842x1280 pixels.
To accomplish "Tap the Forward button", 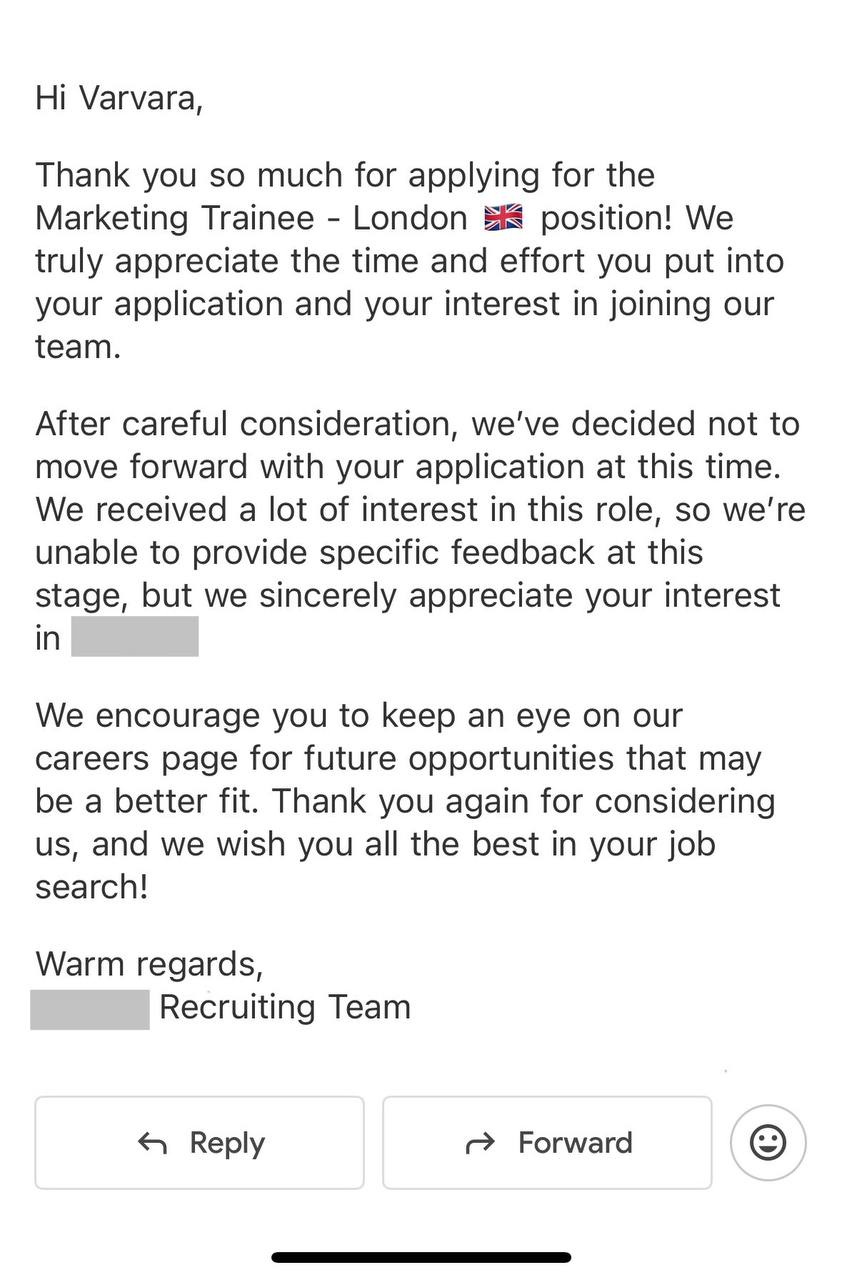I will coord(547,1142).
